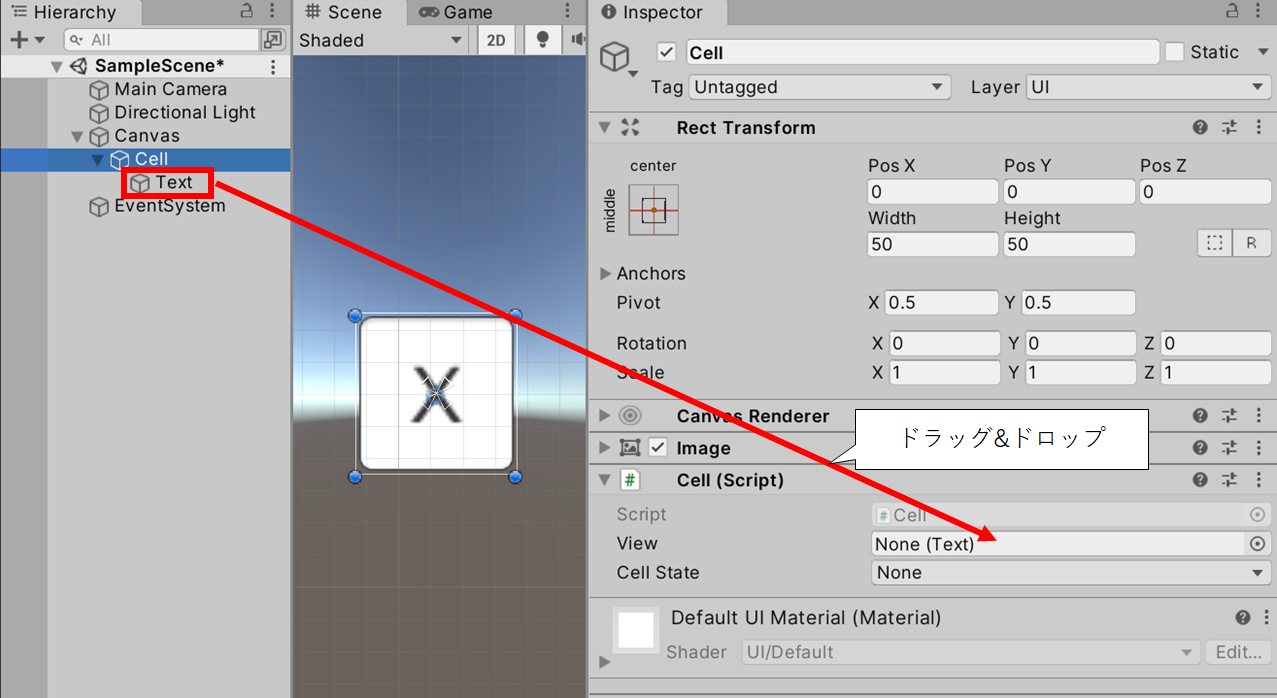This screenshot has width=1277, height=698.
Task: Toggle the 2D view button
Action: pos(495,40)
